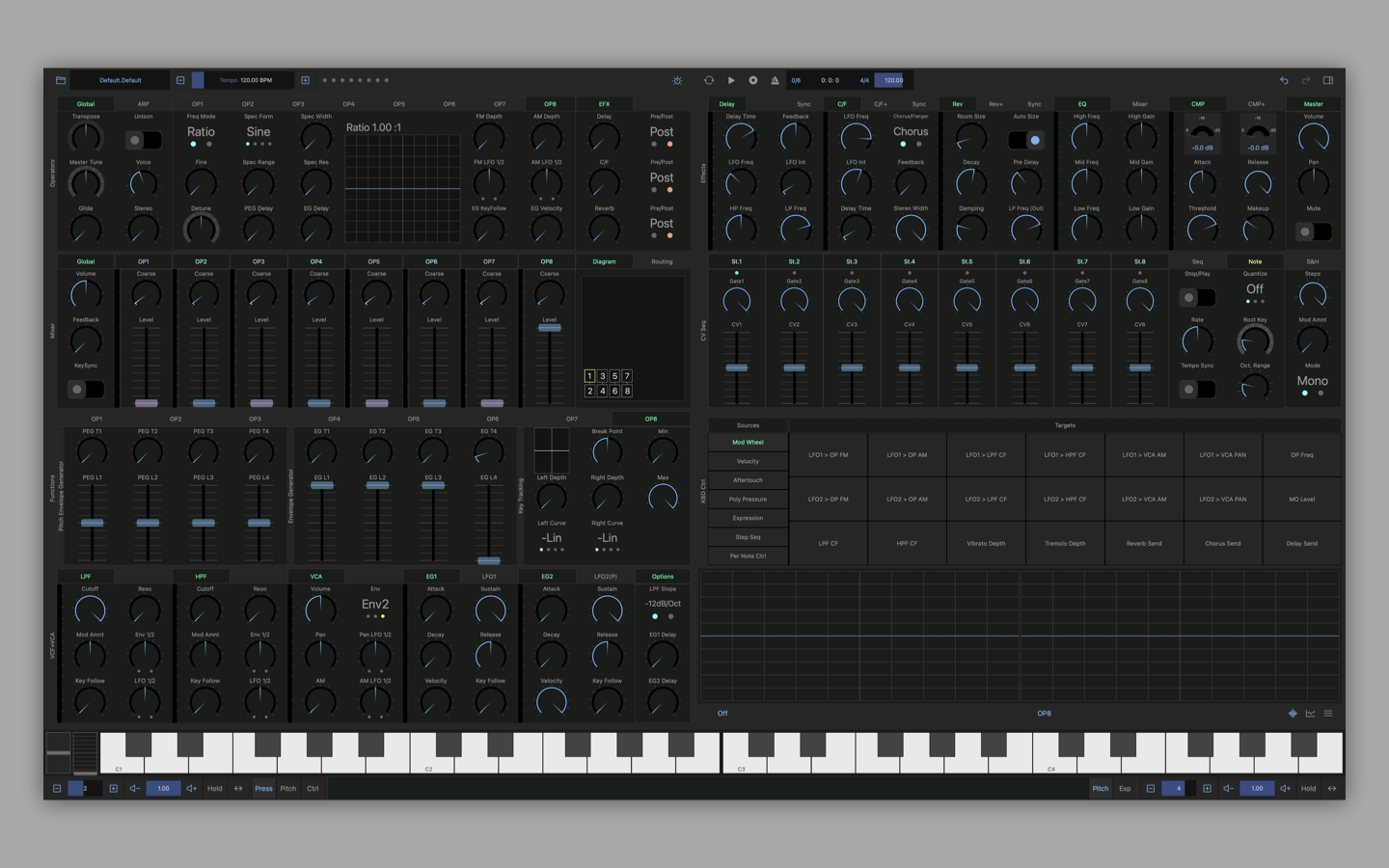Open the LFO1 tab

click(x=489, y=576)
